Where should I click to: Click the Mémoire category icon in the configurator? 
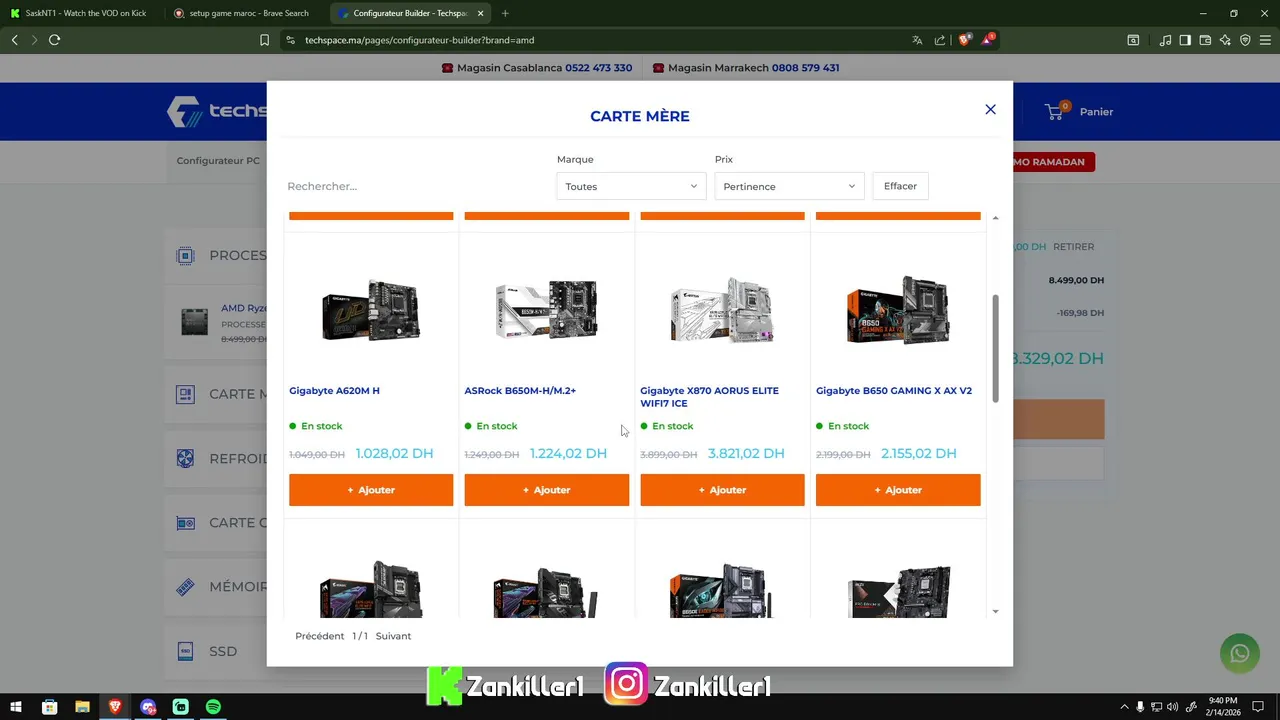(185, 587)
